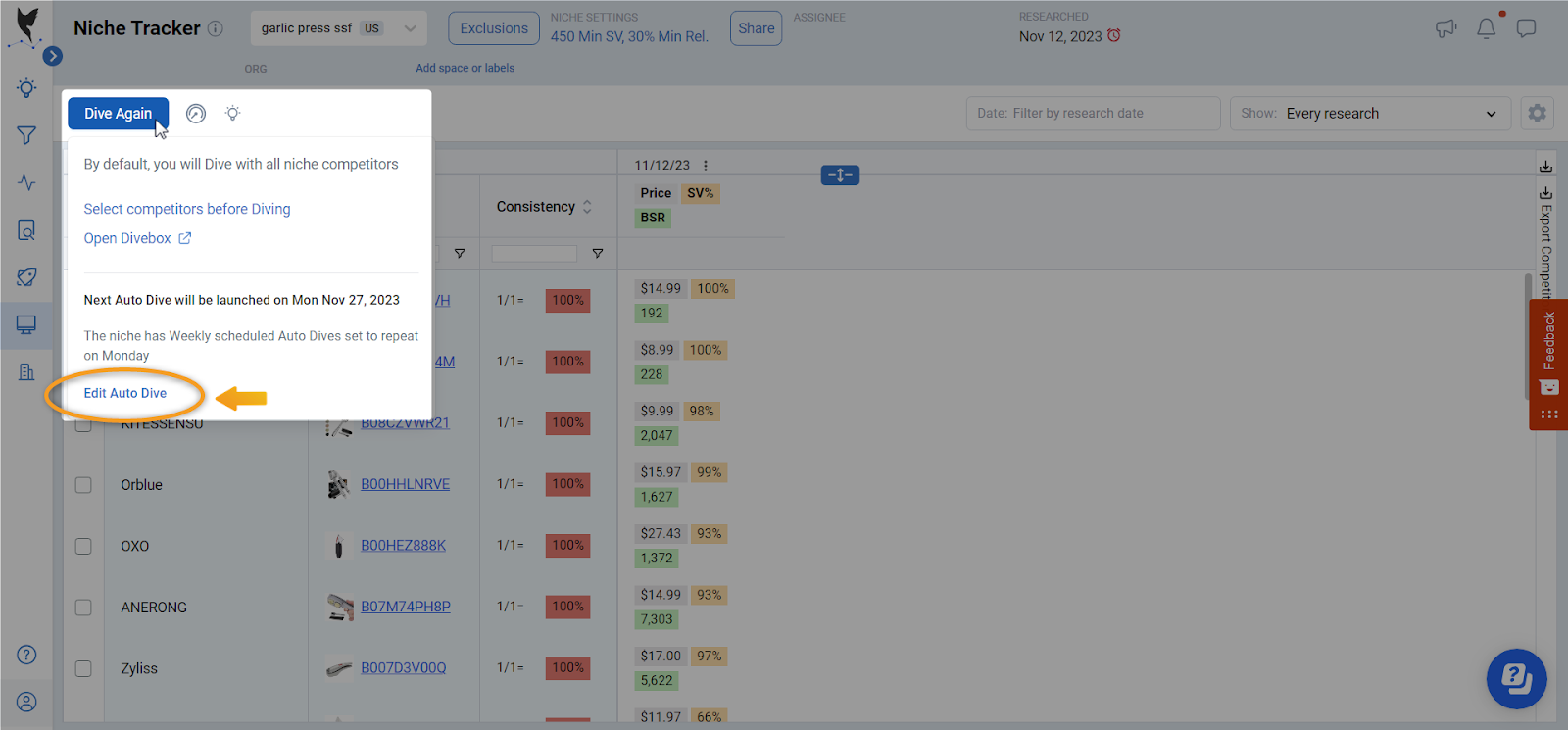Toggle the BSR legend tag
The width and height of the screenshot is (1568, 730).
pyautogui.click(x=653, y=218)
